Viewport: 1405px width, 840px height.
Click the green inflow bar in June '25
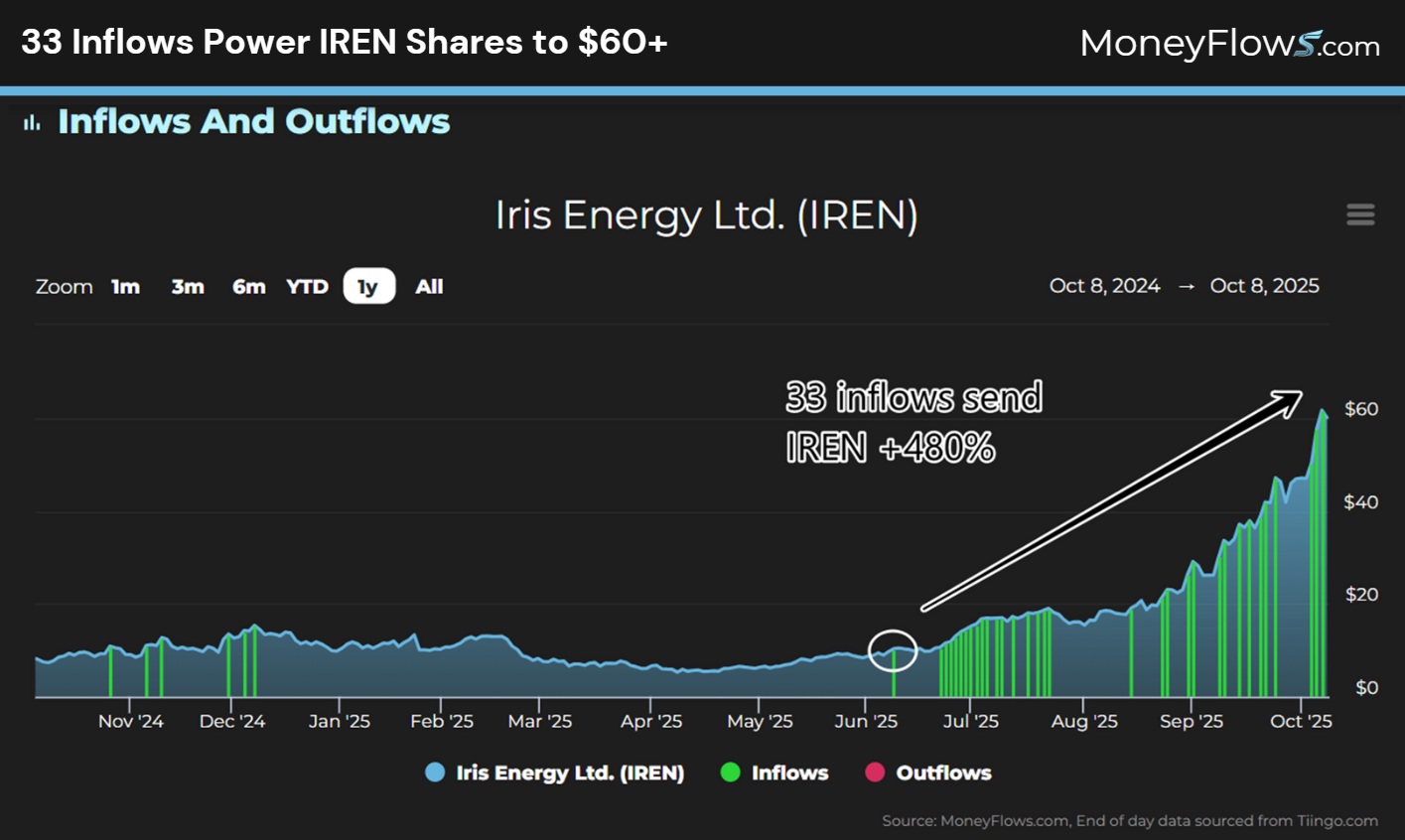pyautogui.click(x=894, y=675)
